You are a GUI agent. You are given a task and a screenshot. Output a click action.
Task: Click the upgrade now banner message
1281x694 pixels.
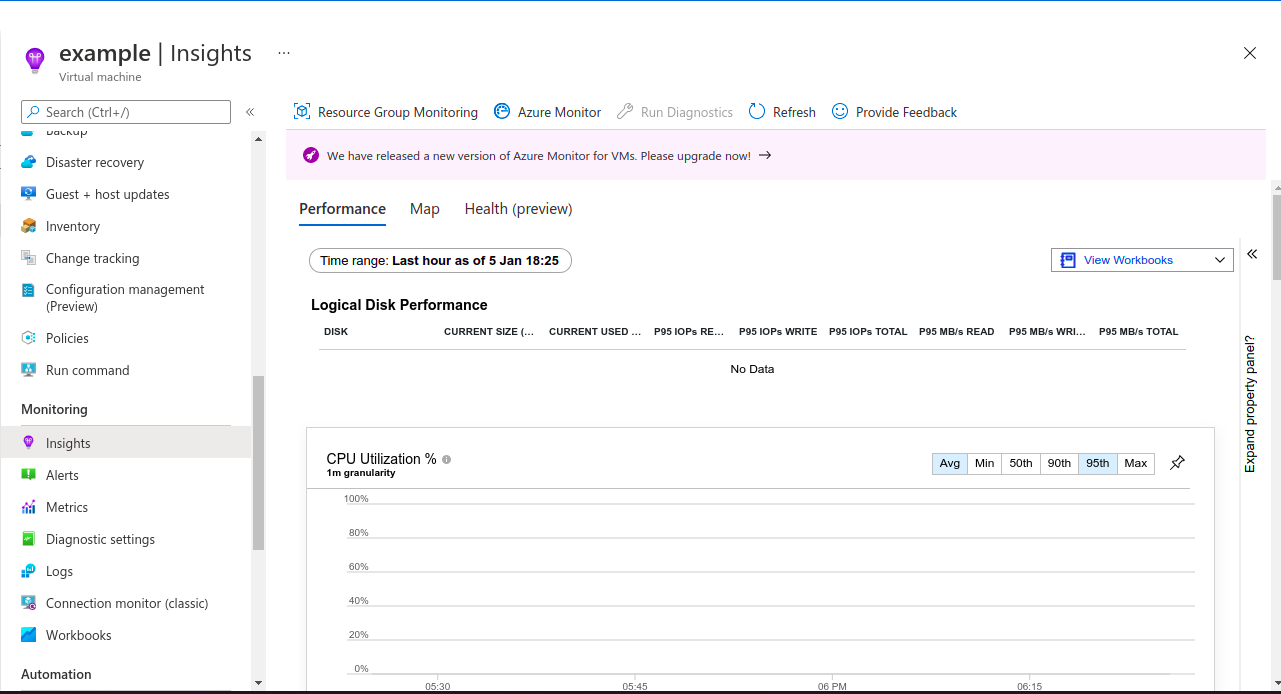[539, 156]
